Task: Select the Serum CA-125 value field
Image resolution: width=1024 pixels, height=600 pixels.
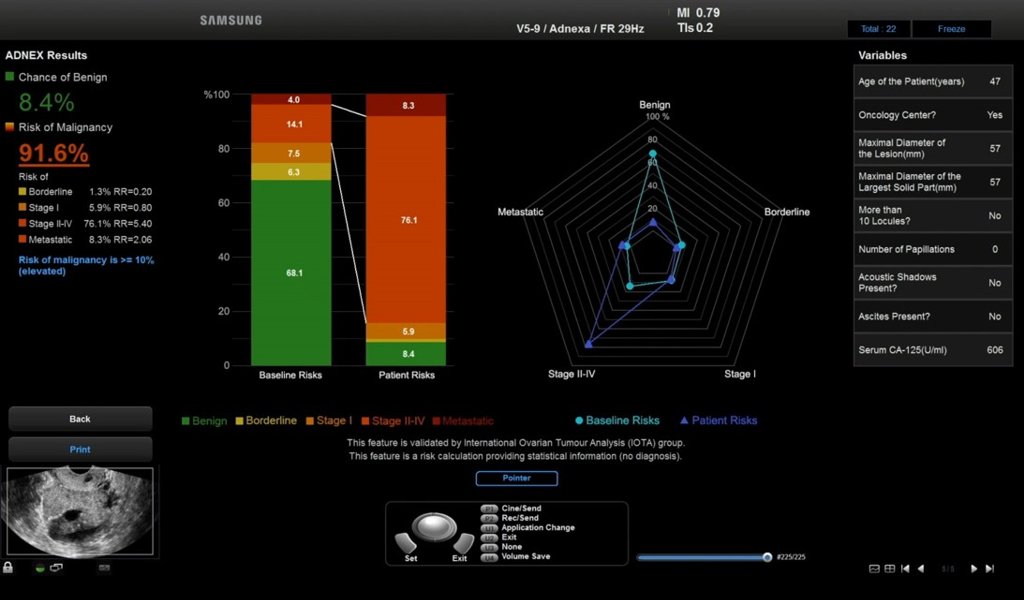Action: 933,350
